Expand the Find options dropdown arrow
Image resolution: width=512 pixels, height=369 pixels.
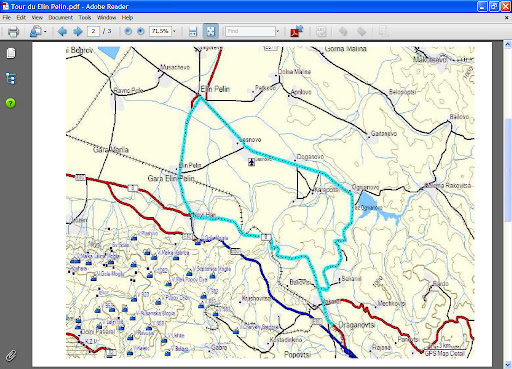pyautogui.click(x=277, y=31)
